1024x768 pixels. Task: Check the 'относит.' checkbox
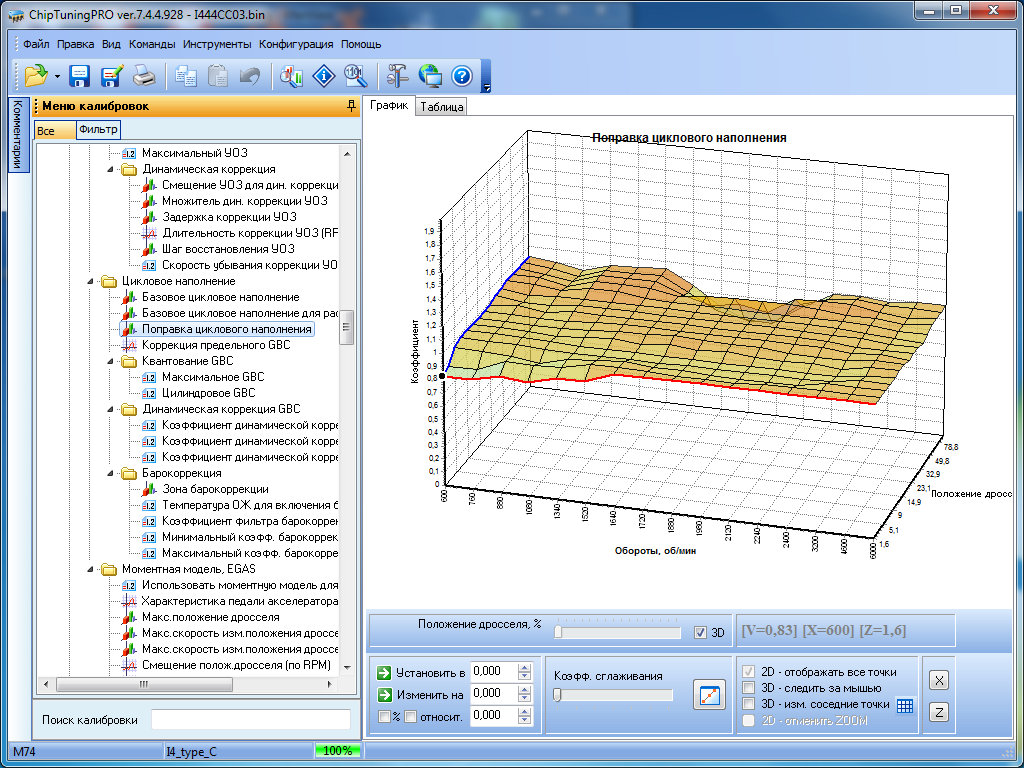[x=410, y=716]
